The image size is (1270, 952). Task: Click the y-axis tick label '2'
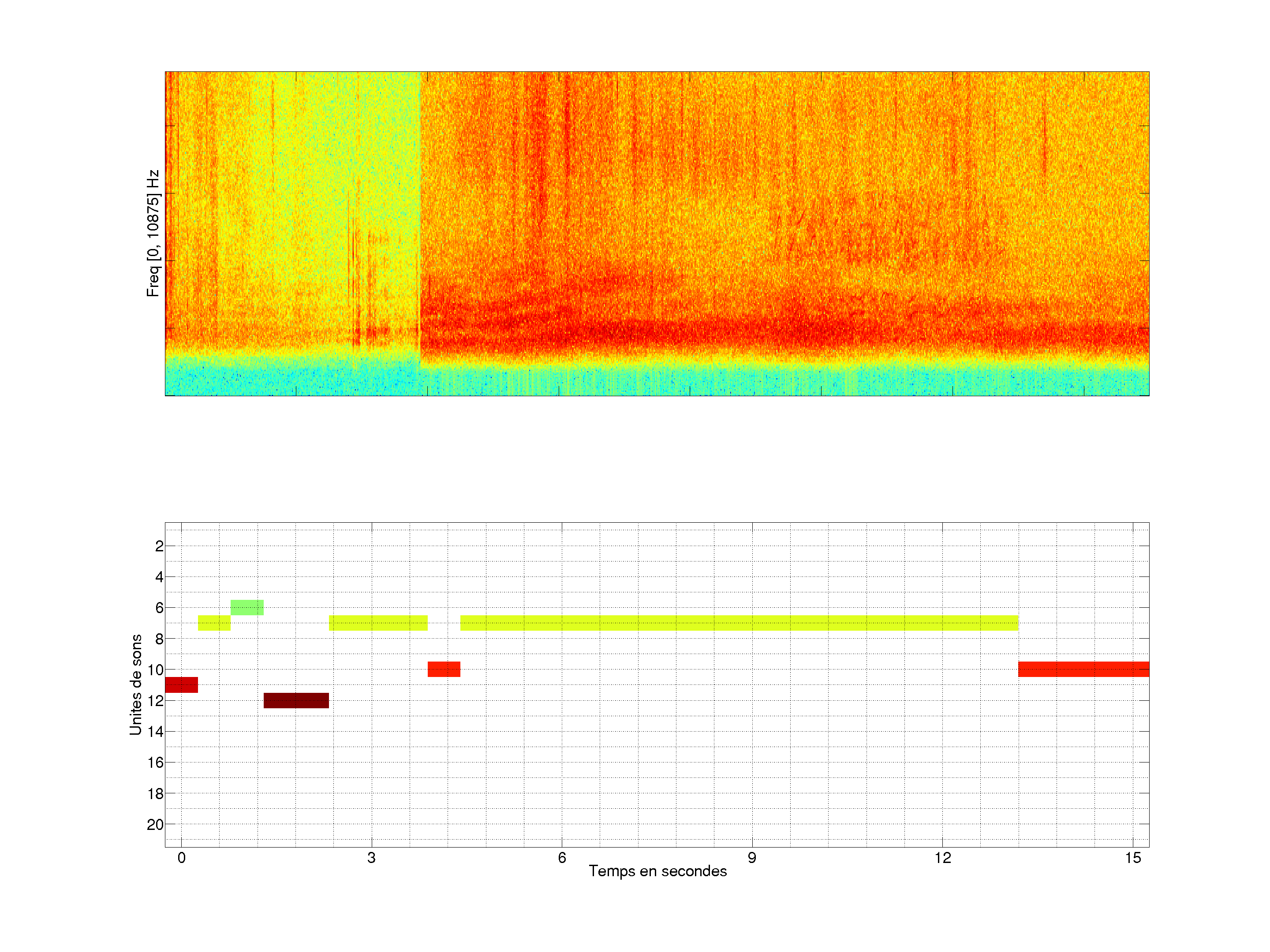click(x=159, y=546)
